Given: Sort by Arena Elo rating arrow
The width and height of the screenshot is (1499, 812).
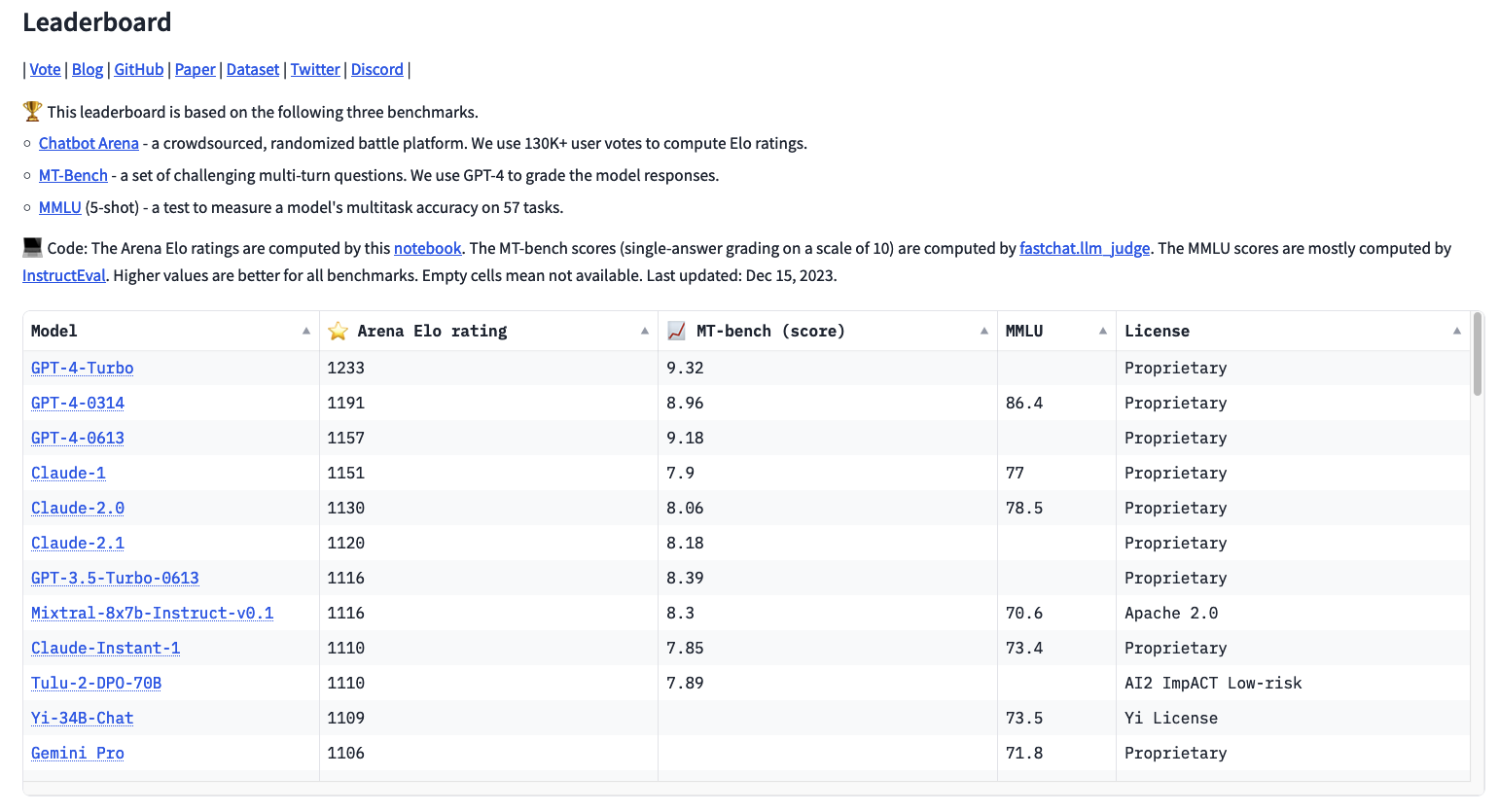Looking at the screenshot, I should pos(645,332).
